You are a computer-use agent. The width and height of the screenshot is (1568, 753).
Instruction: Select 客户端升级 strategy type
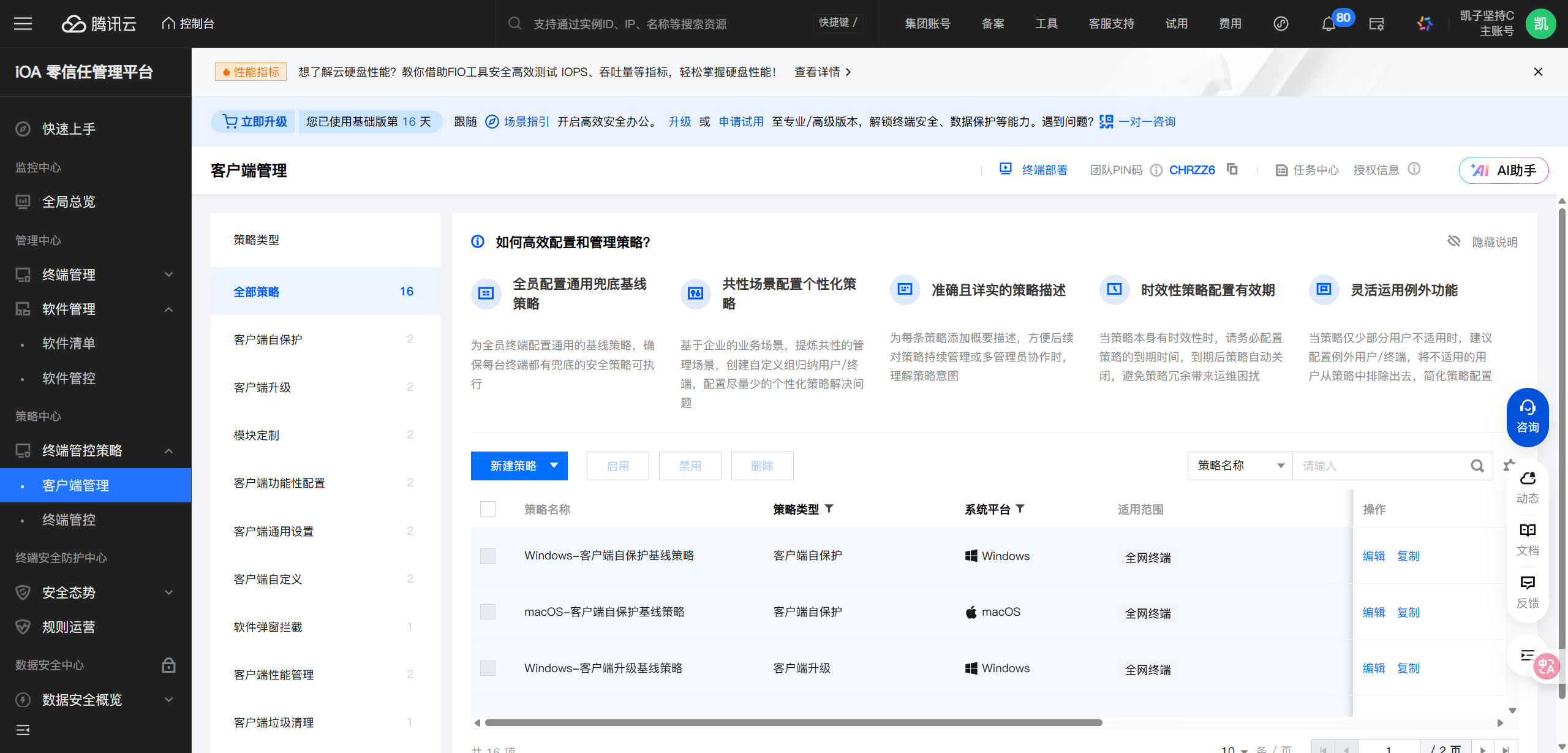(262, 387)
